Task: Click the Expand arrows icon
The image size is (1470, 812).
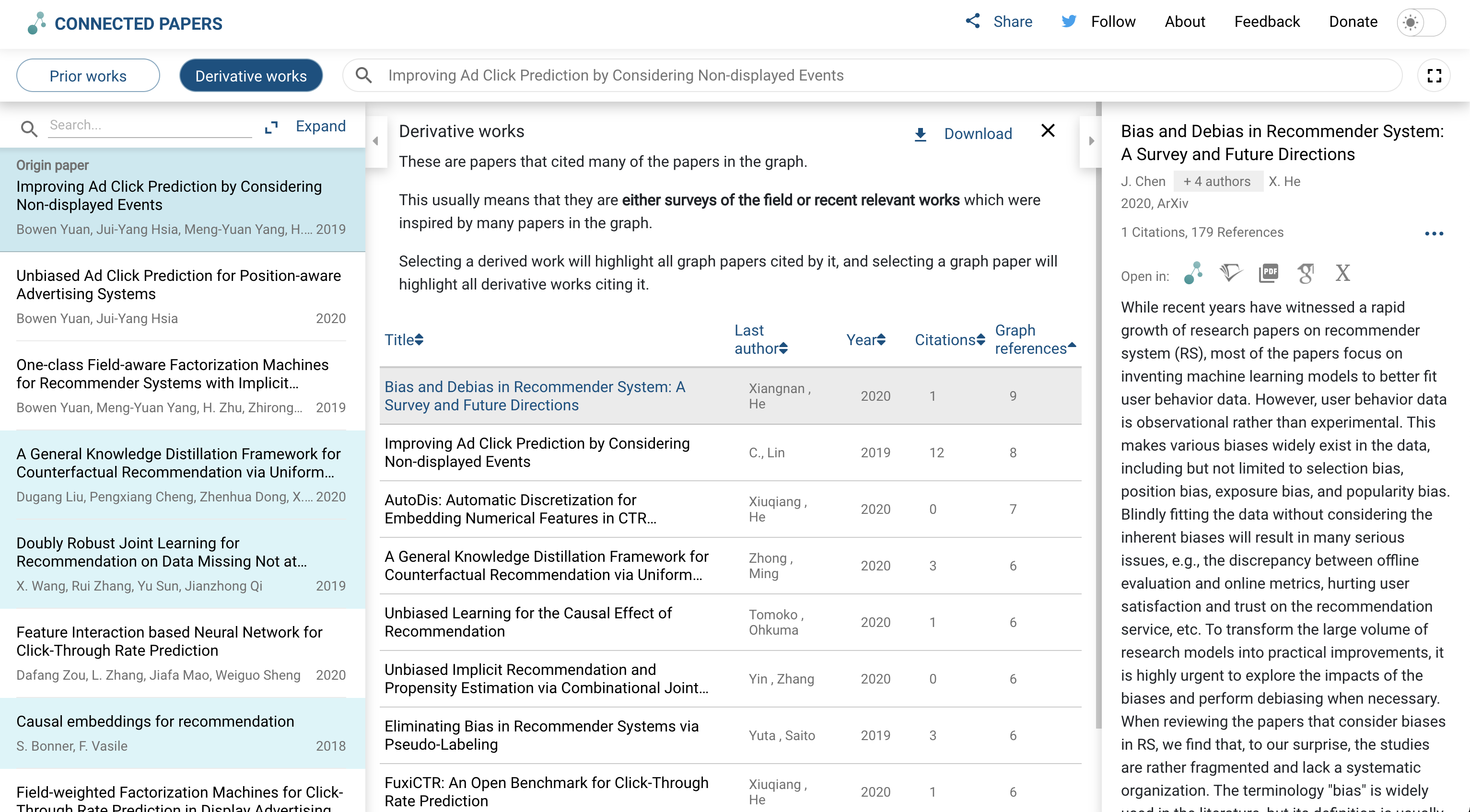Action: tap(272, 127)
